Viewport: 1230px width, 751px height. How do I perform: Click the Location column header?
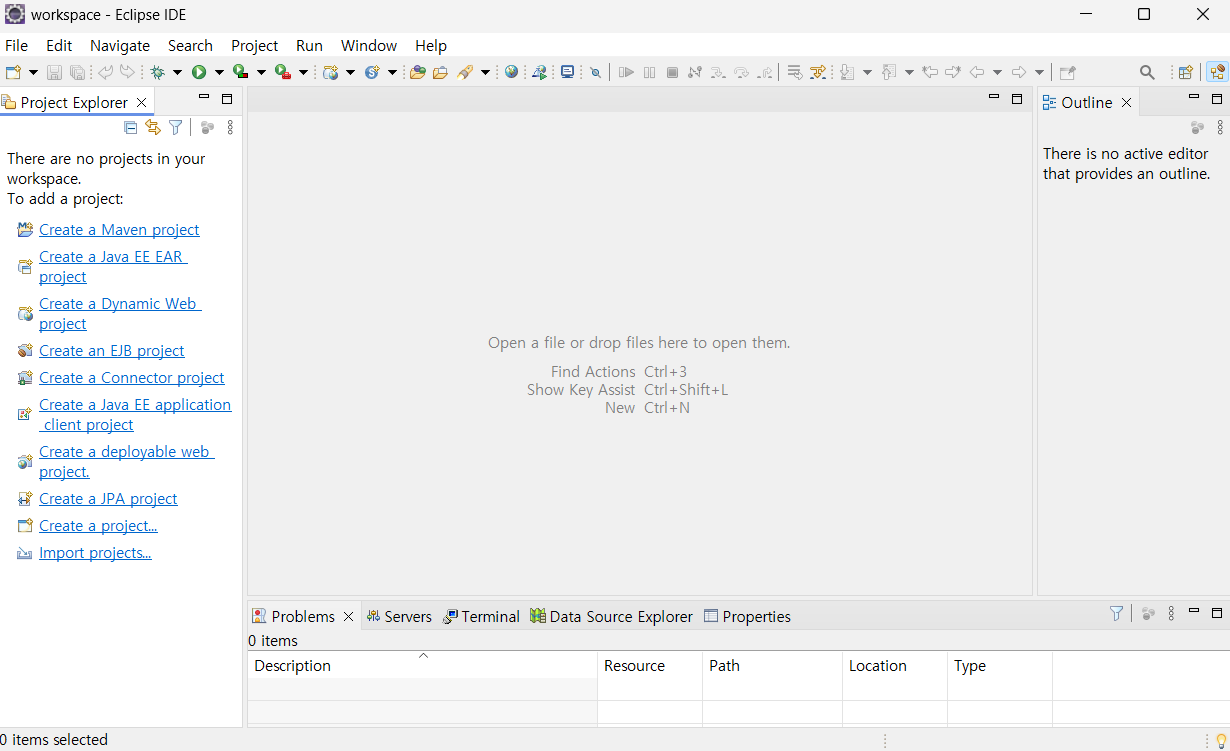coord(895,665)
